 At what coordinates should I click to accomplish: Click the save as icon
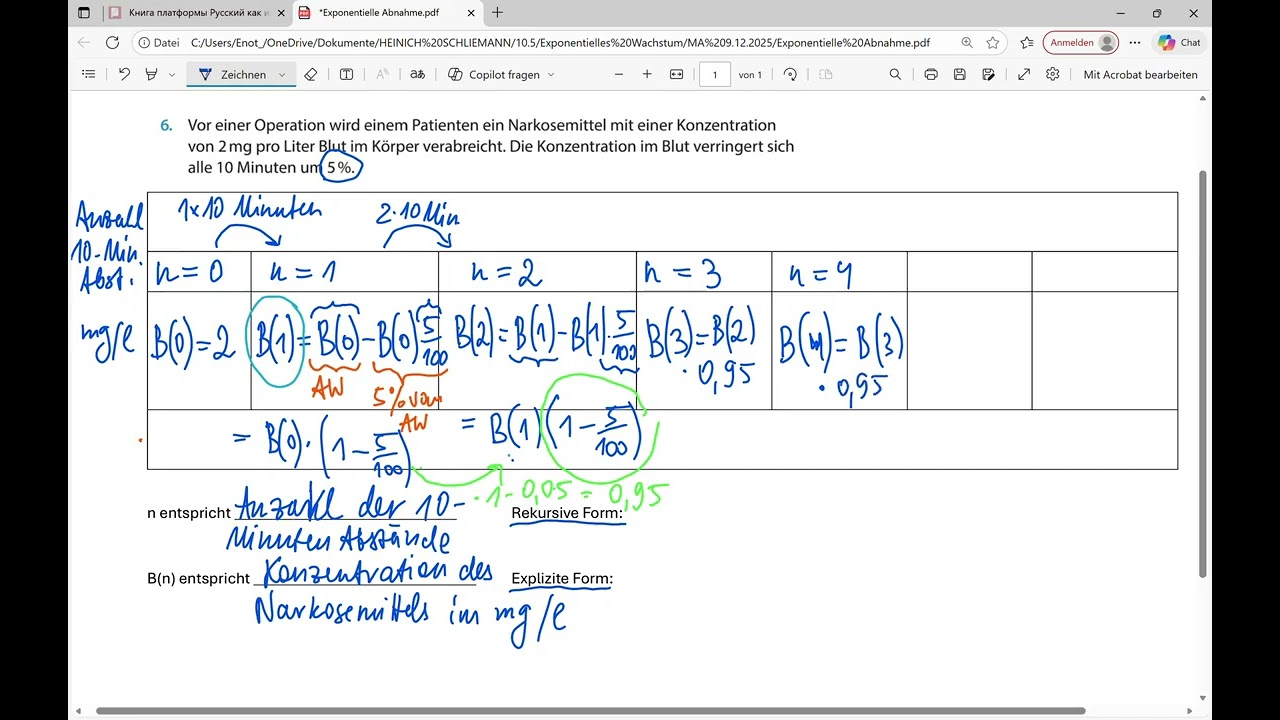coord(989,74)
